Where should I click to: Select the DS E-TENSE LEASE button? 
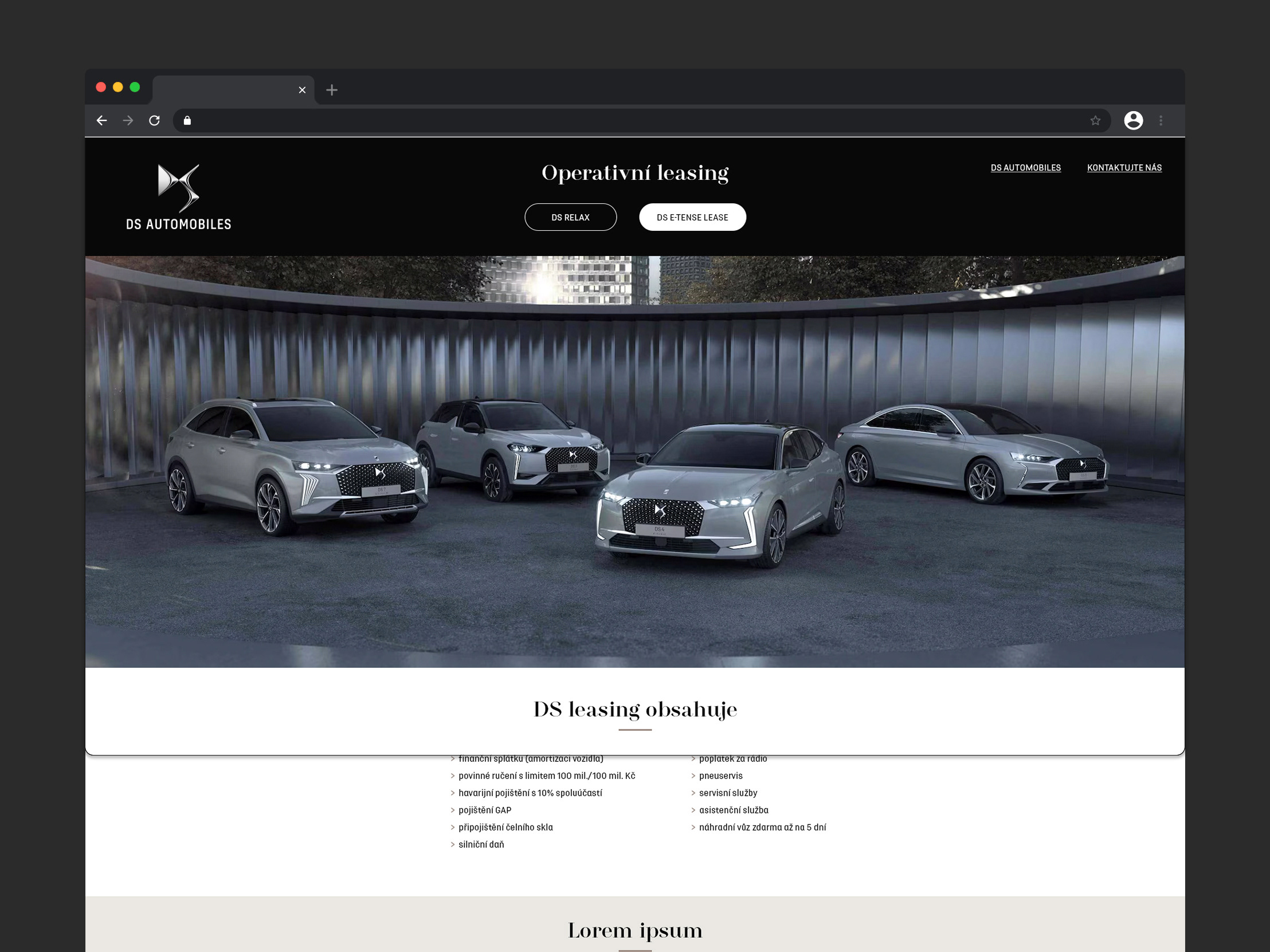point(692,218)
